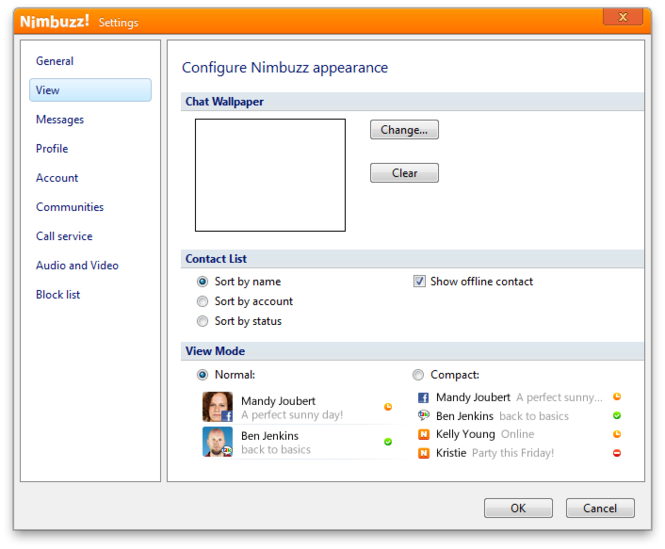Image resolution: width=665 pixels, height=549 pixels.
Task: Go to Block list settings
Action: [x=58, y=294]
